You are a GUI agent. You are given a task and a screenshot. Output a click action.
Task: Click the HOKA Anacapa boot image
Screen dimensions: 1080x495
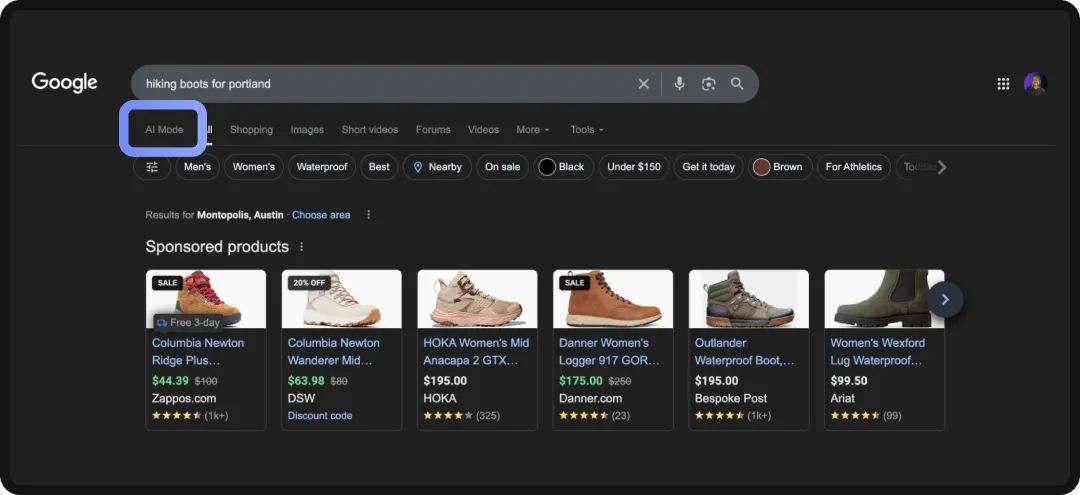(x=477, y=299)
